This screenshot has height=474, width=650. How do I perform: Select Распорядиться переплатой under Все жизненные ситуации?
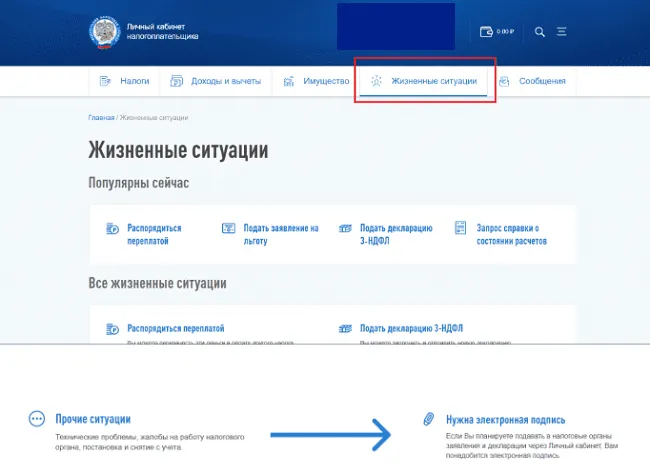(x=176, y=328)
